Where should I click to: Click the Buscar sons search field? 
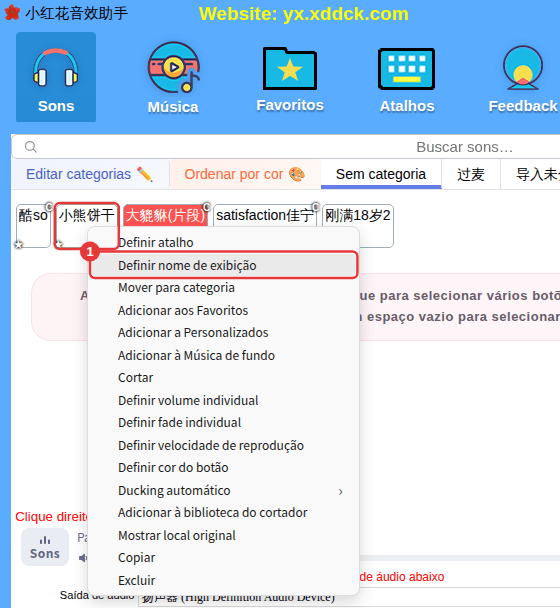coord(287,147)
